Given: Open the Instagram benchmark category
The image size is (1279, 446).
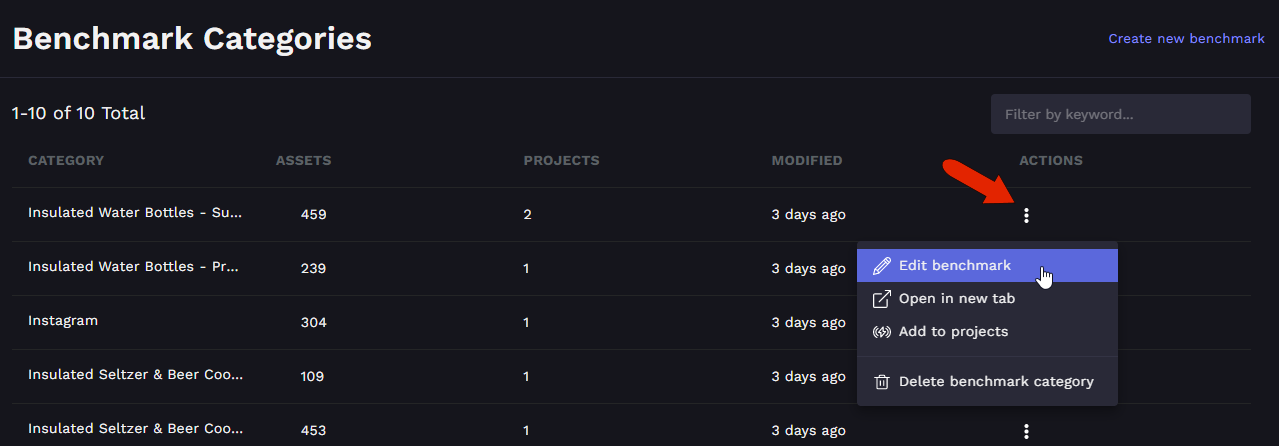Looking at the screenshot, I should pyautogui.click(x=63, y=321).
